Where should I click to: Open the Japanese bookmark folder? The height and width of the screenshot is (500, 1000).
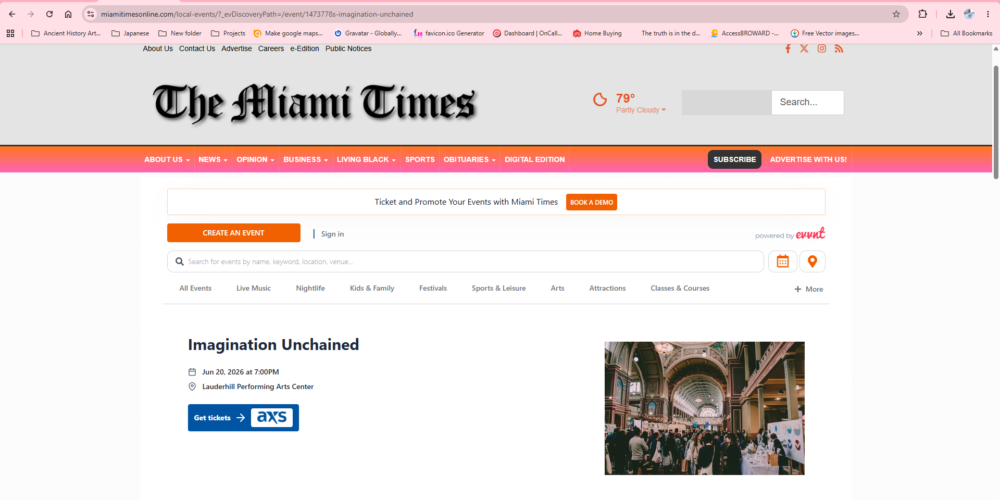[x=130, y=33]
